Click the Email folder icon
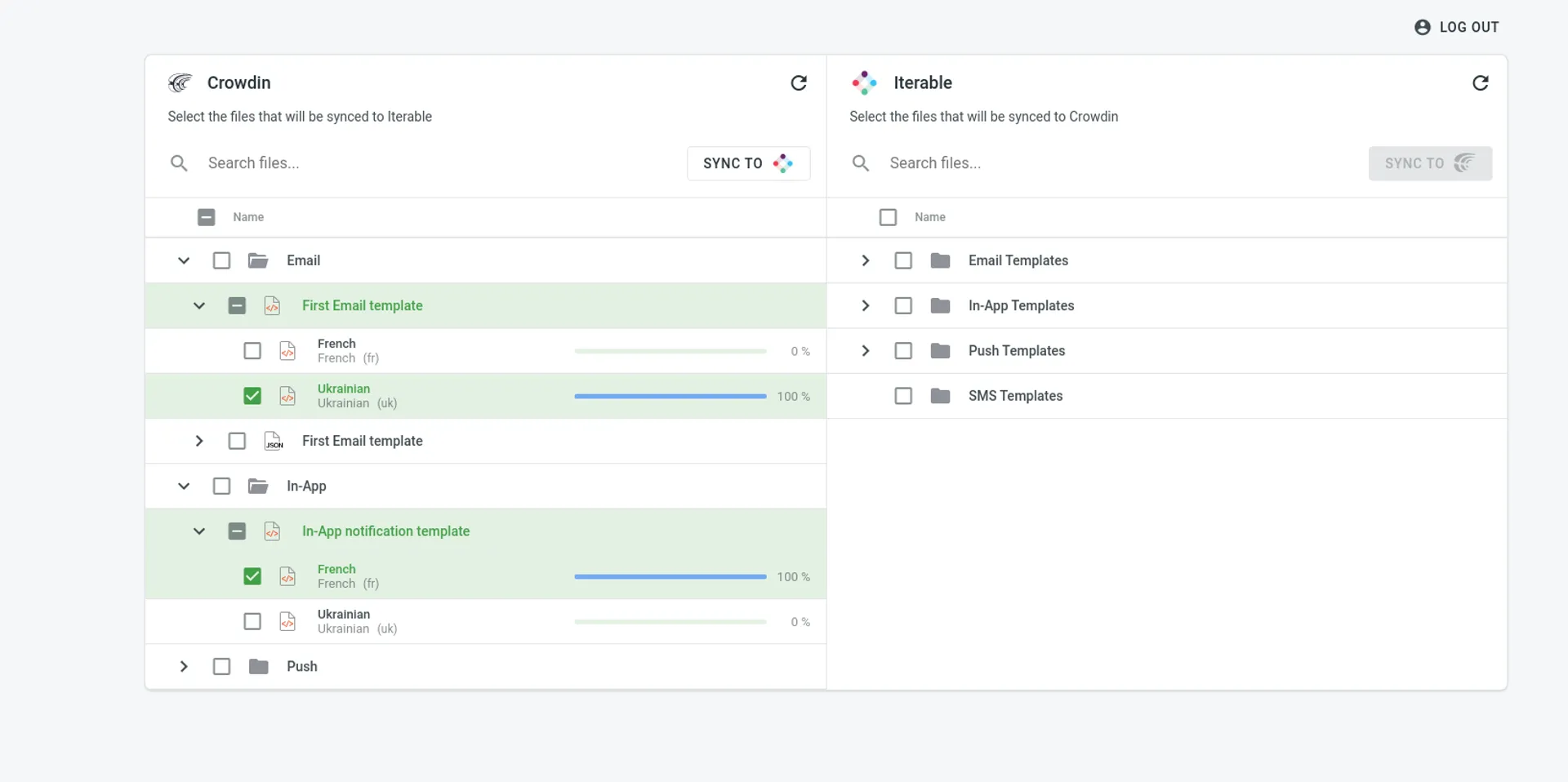This screenshot has height=782, width=1568. [258, 260]
